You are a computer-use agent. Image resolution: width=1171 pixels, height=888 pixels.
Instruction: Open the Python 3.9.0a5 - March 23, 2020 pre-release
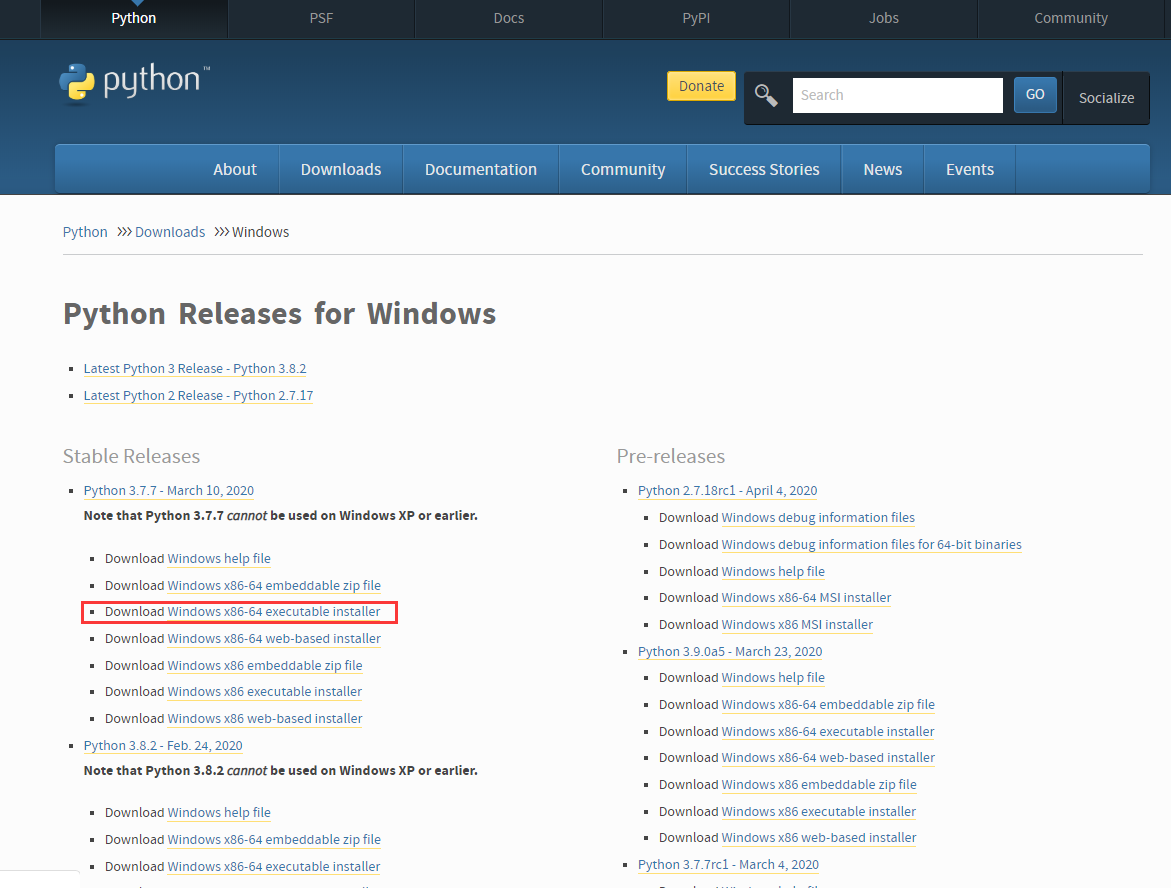tap(730, 651)
